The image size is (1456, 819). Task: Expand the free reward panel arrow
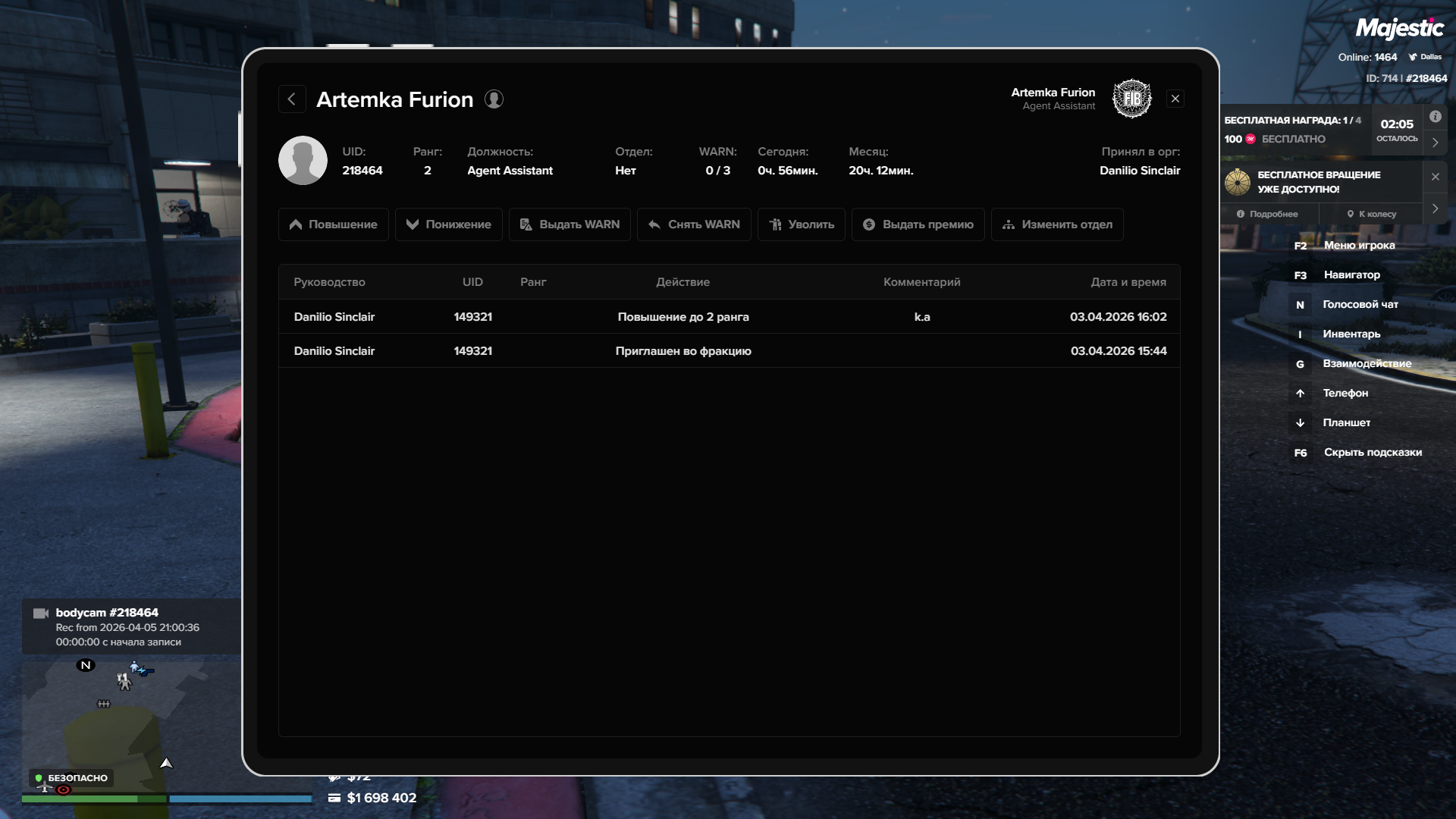[1435, 143]
